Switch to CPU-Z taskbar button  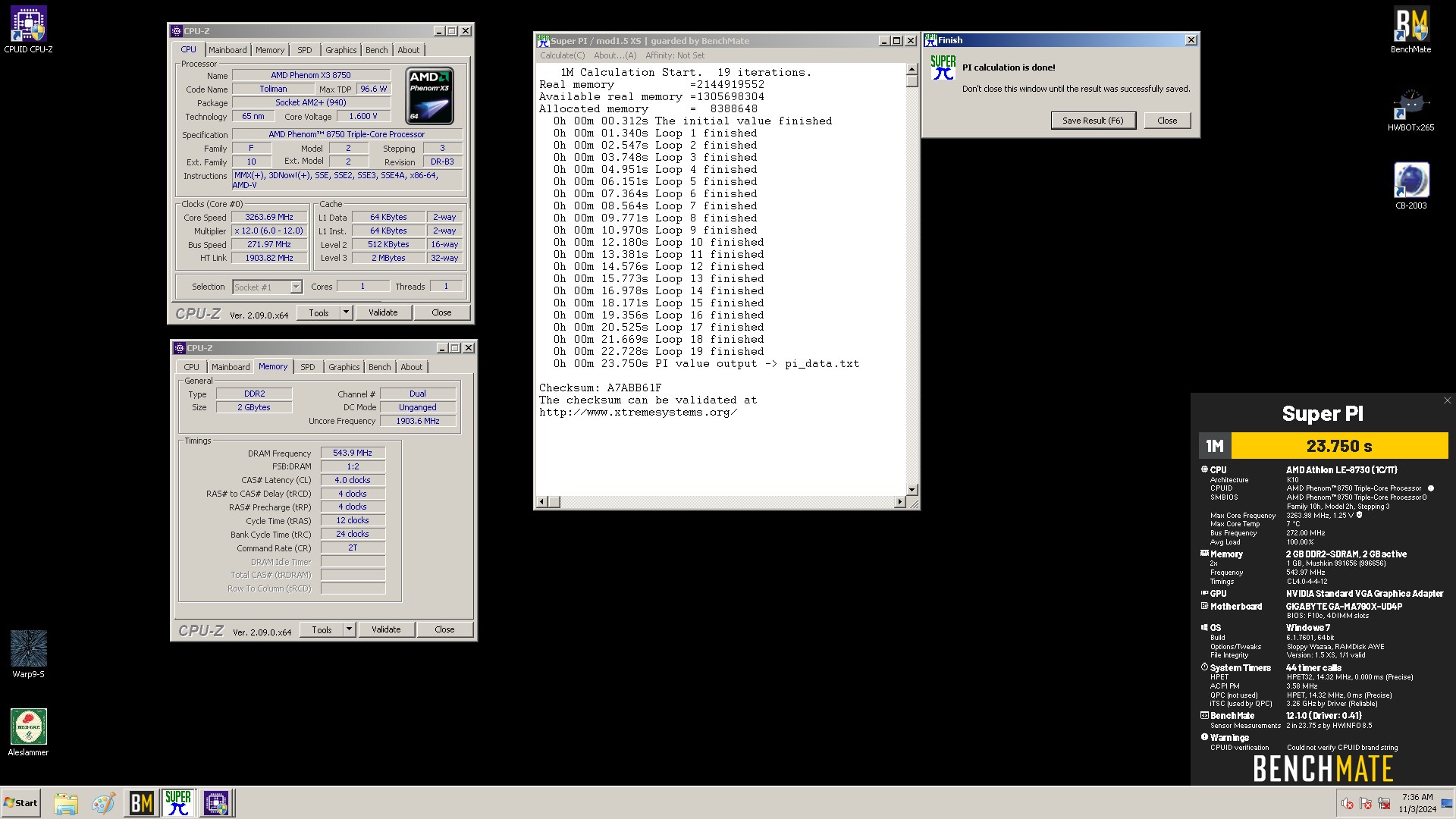tap(216, 803)
